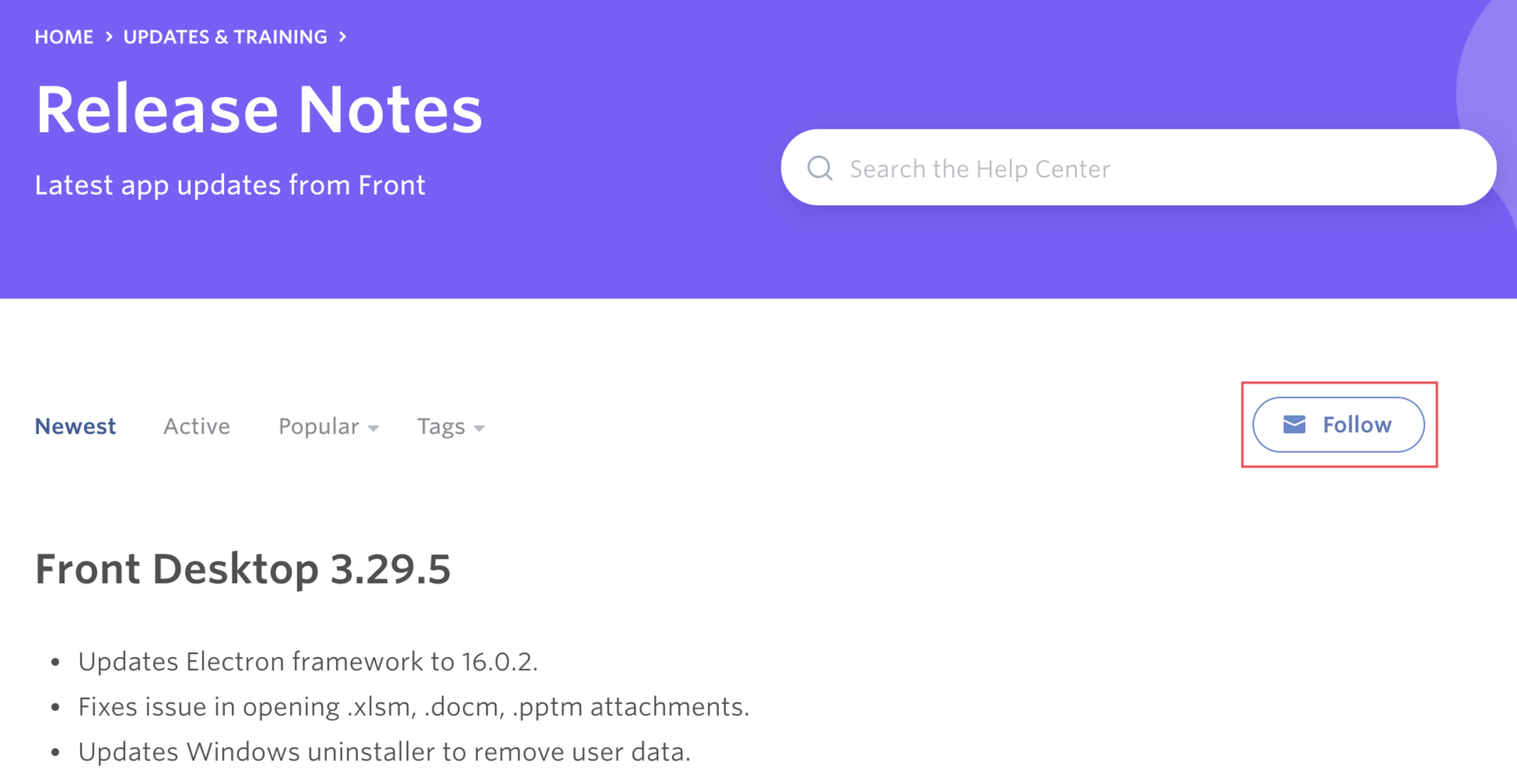The width and height of the screenshot is (1517, 784).
Task: Click the magnifying glass search icon
Action: tap(820, 168)
